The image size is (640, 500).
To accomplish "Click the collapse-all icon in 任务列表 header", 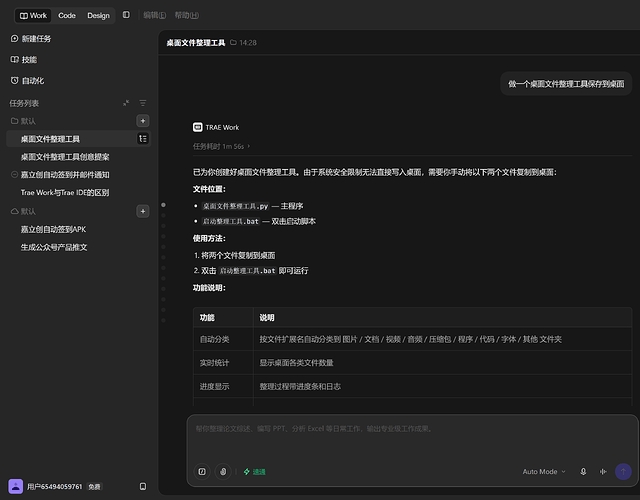I will click(x=126, y=103).
